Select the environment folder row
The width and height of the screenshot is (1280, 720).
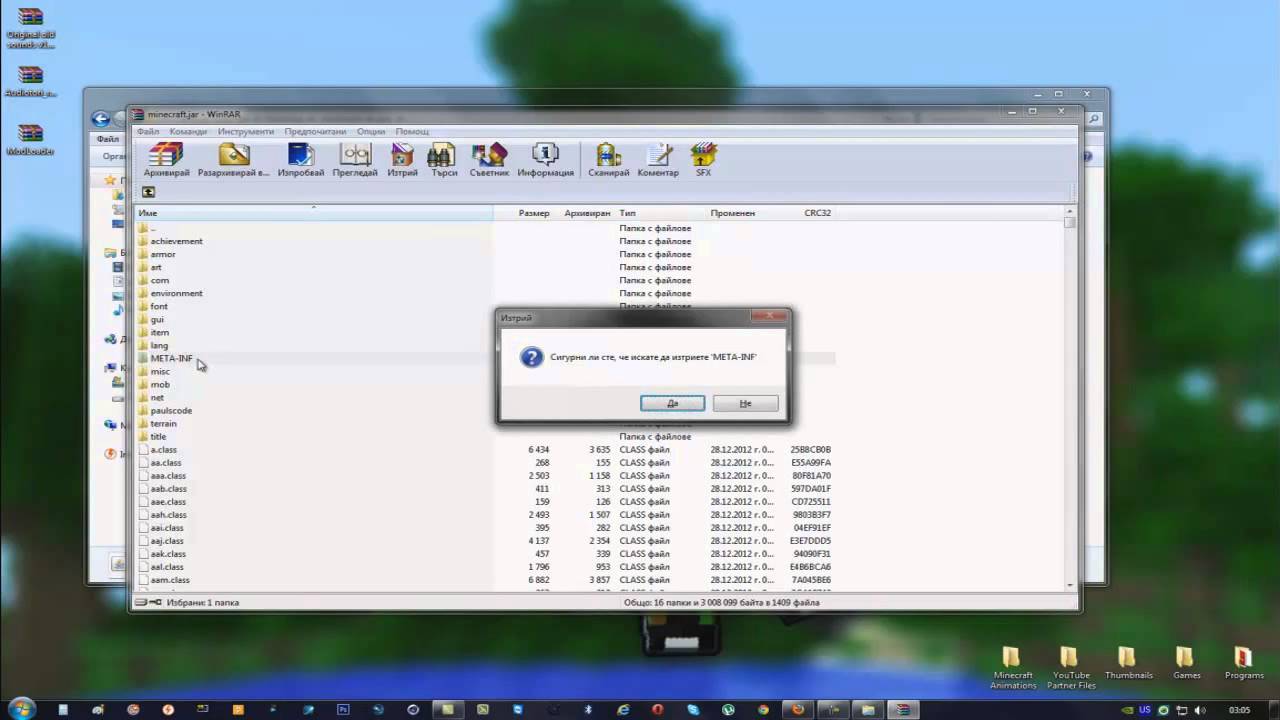[485, 293]
